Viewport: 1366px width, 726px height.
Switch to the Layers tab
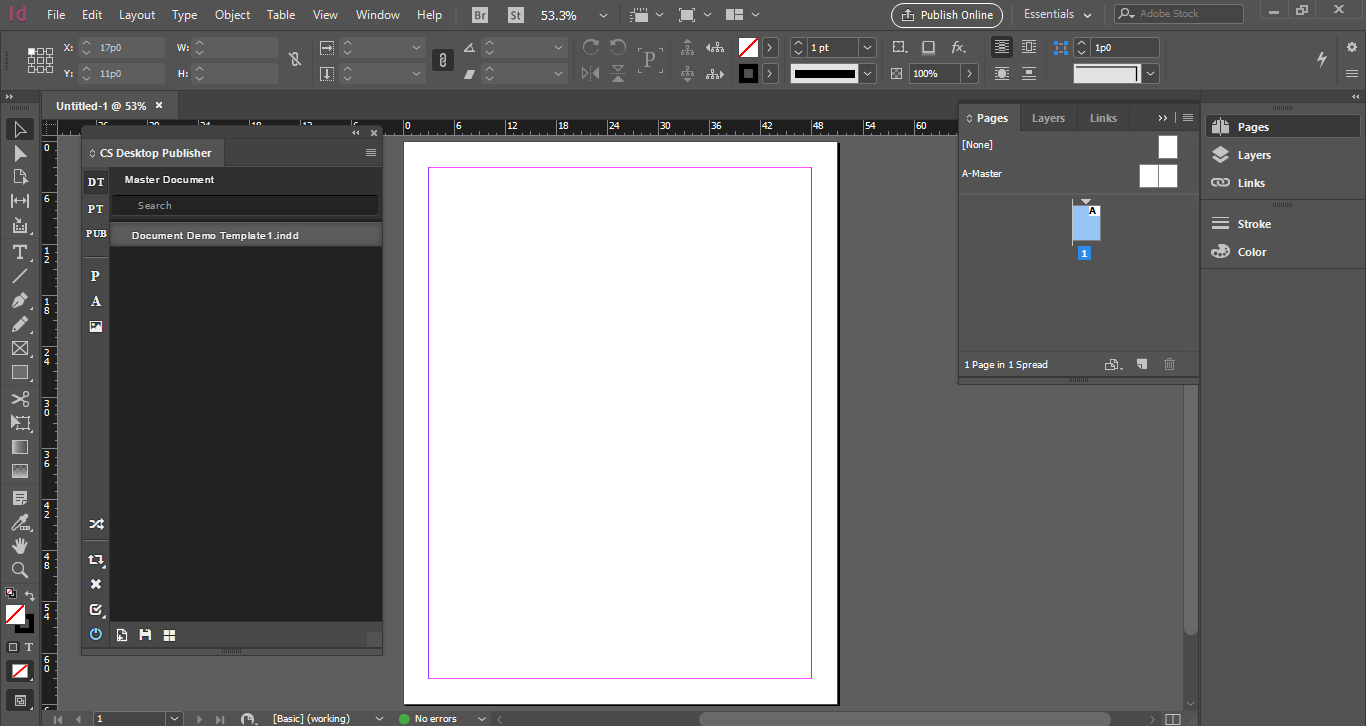click(1048, 118)
